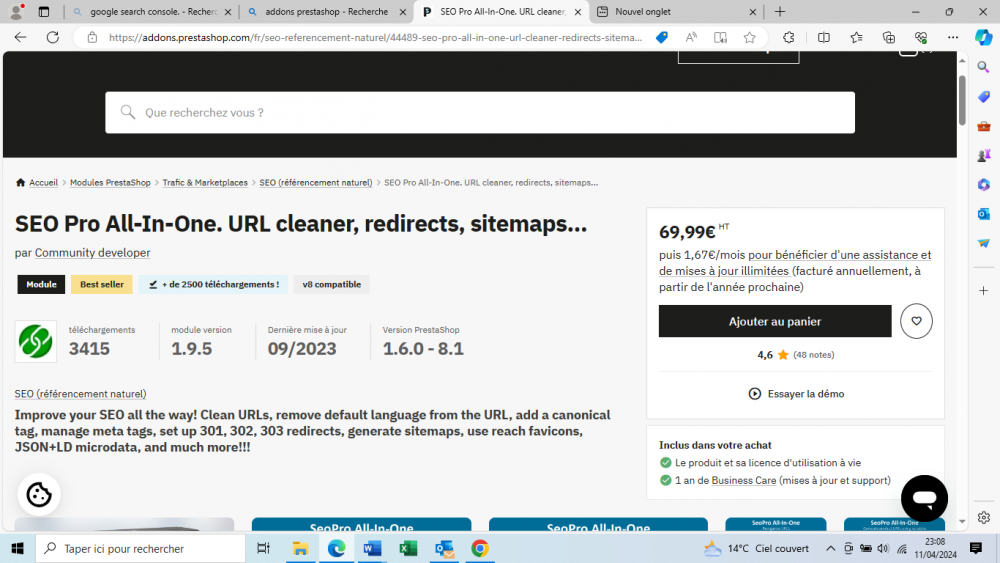Reload the current page

[x=53, y=38]
